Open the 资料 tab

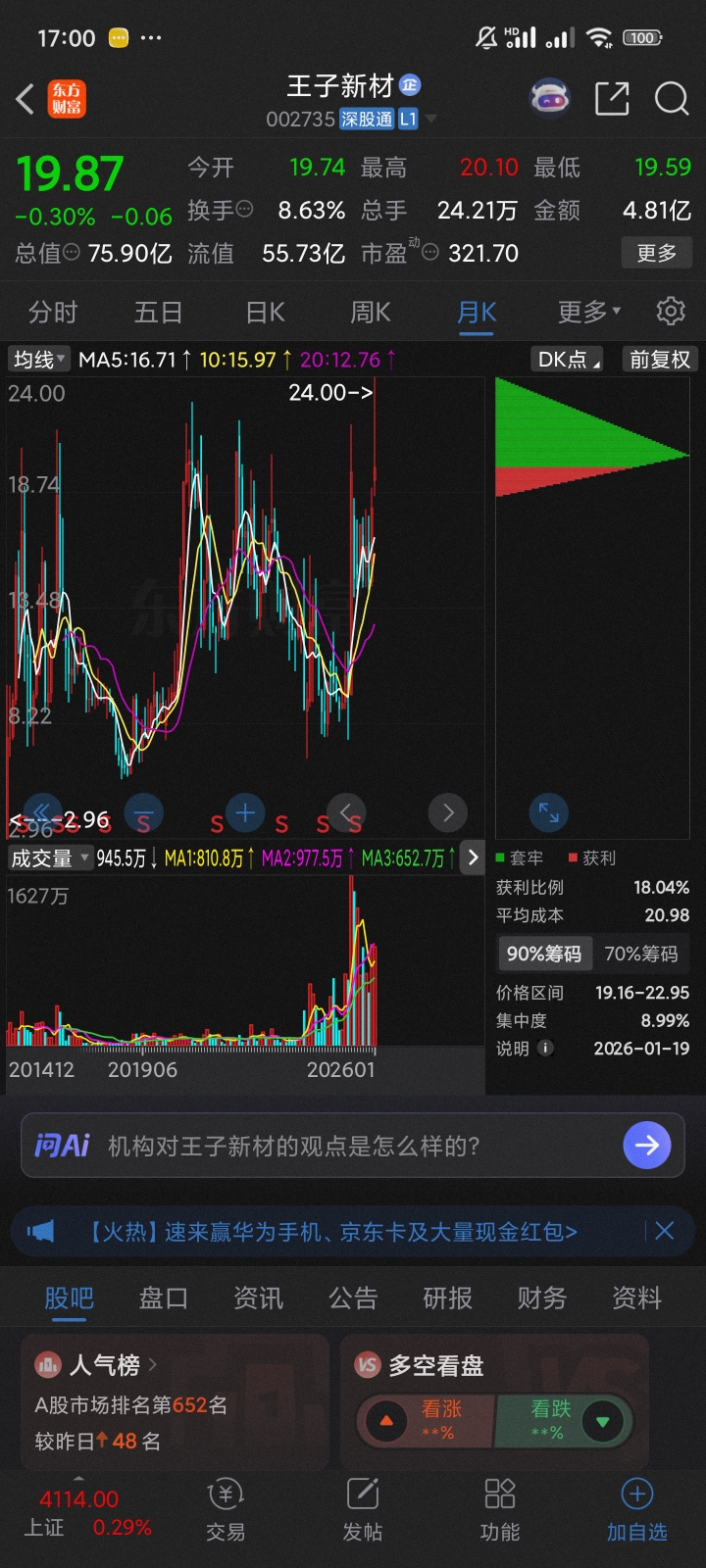[x=637, y=1298]
